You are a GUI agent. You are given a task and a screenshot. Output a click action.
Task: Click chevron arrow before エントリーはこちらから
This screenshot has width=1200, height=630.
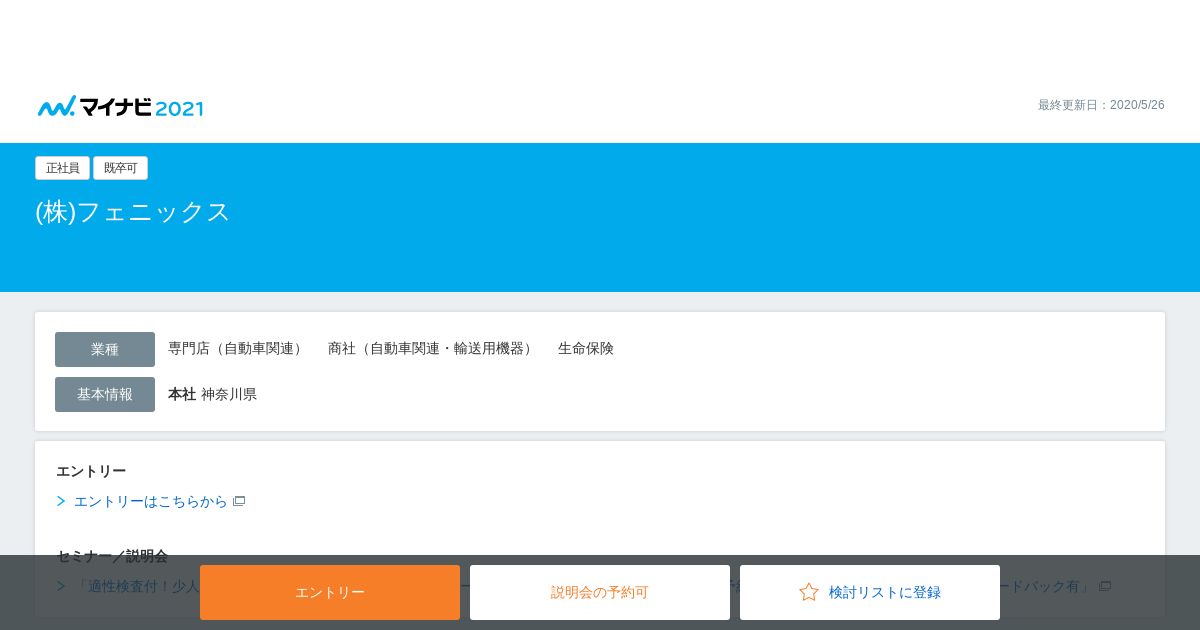click(61, 501)
